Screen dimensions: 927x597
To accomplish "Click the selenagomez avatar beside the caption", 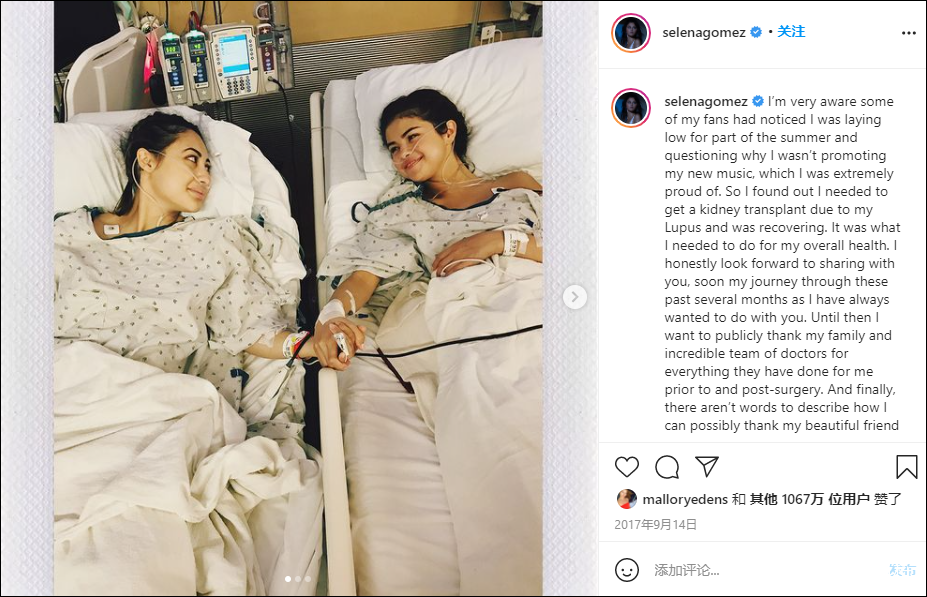I will [631, 108].
